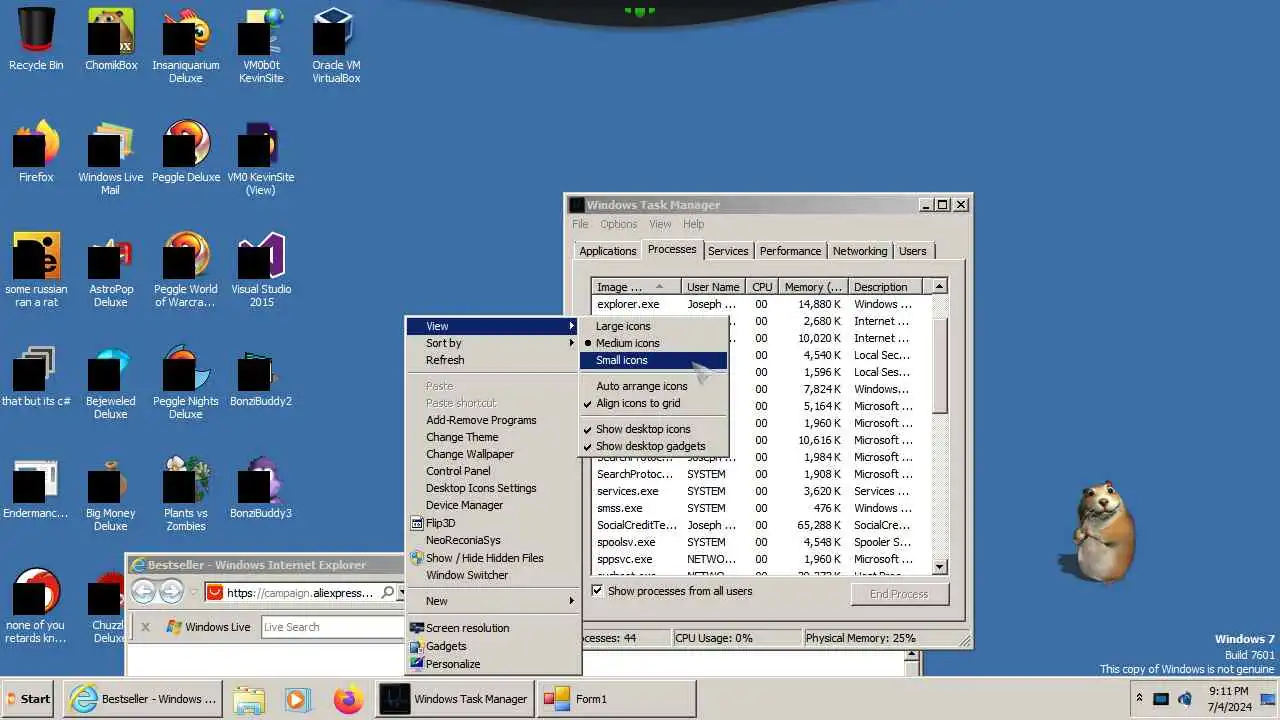The width and height of the screenshot is (1280, 720).
Task: Toggle Show desktop gadgets option
Action: pyautogui.click(x=654, y=446)
